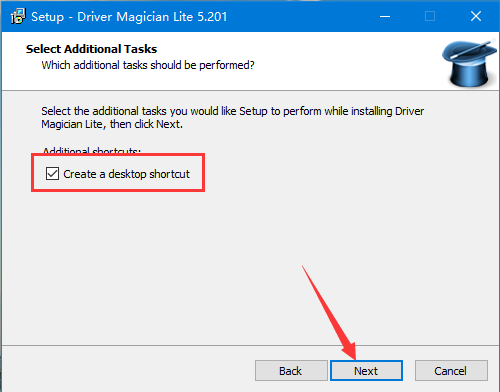Proceed by clicking the Next button
The width and height of the screenshot is (500, 392).
point(366,370)
